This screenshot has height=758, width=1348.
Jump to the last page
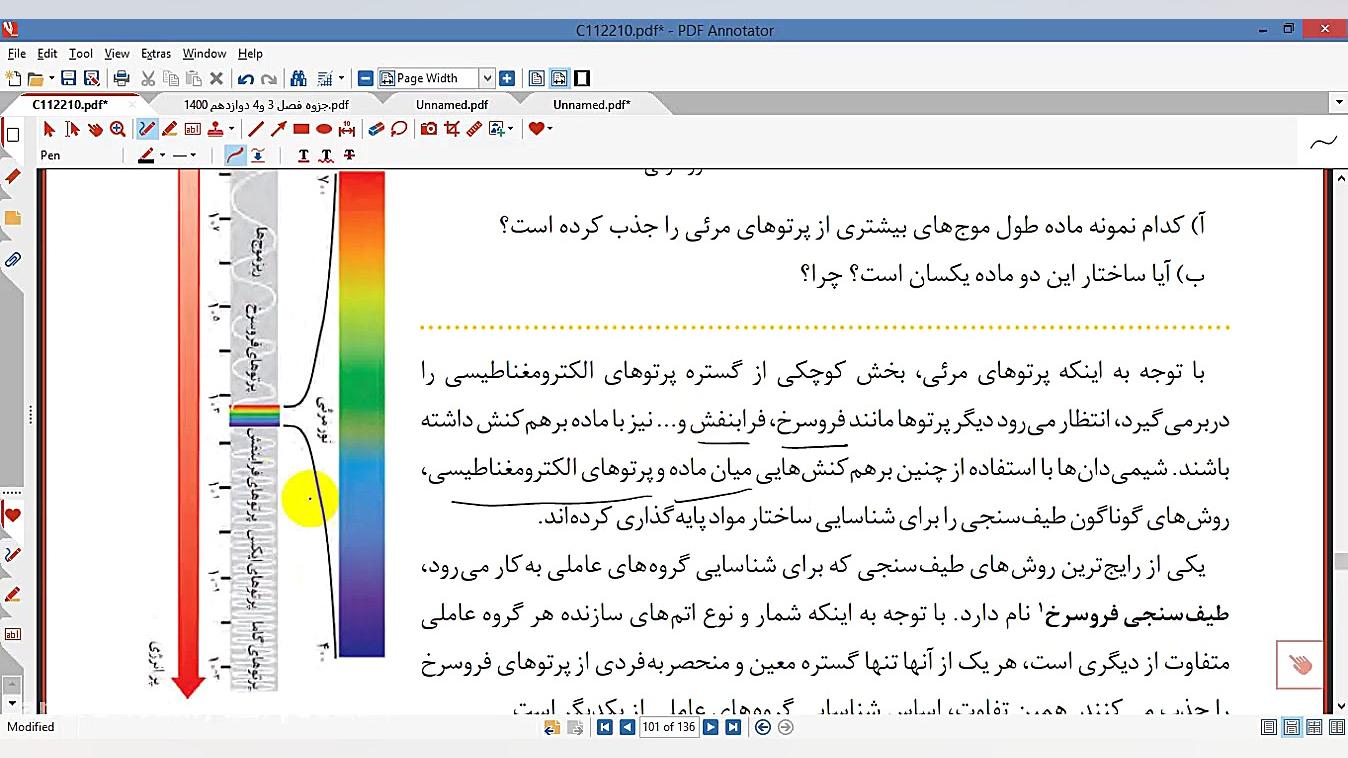pos(733,727)
